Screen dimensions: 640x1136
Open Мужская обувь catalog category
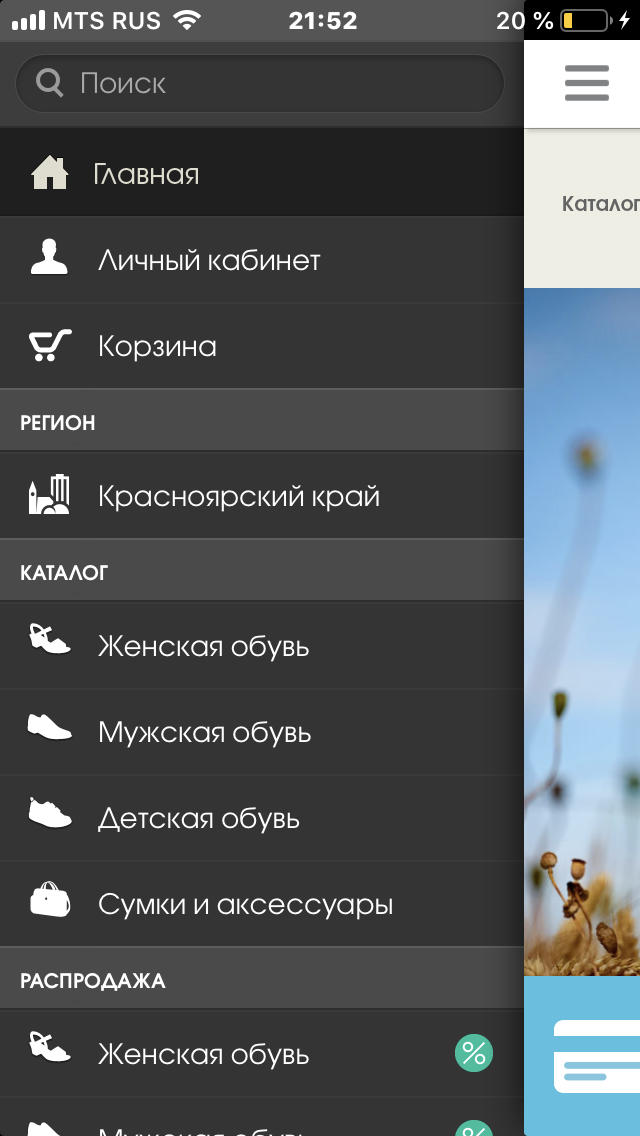click(x=205, y=733)
